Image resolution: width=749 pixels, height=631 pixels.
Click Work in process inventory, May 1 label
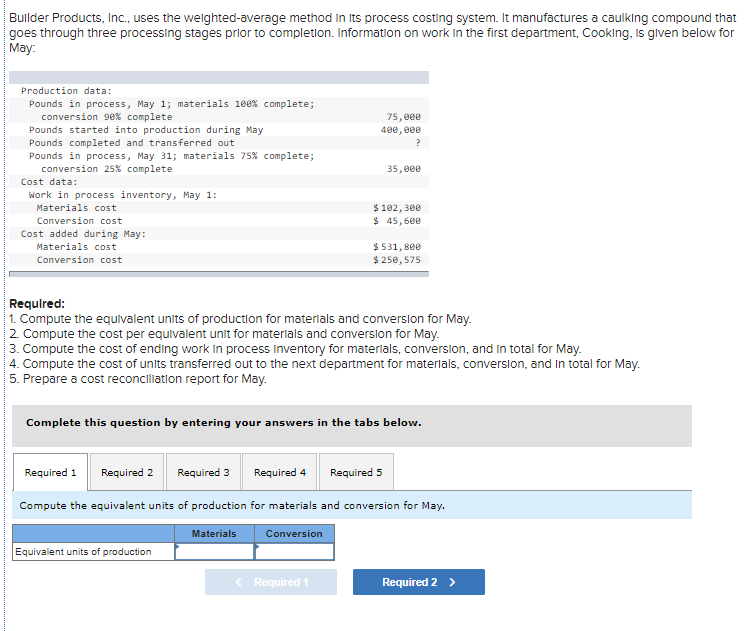pos(123,194)
